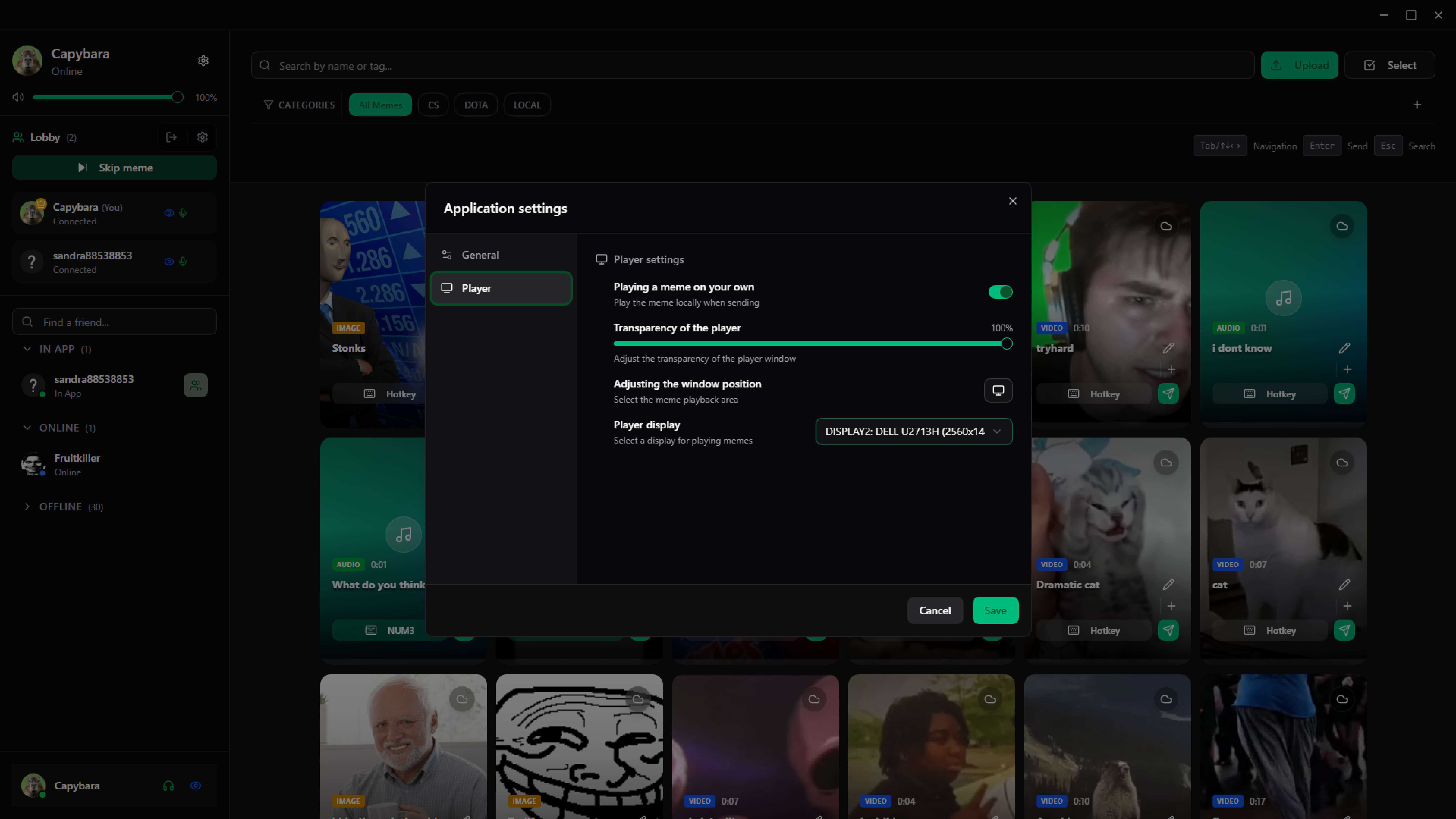Select meme playback area monitor icon
This screenshot has width=1456, height=819.
pyautogui.click(x=998, y=391)
